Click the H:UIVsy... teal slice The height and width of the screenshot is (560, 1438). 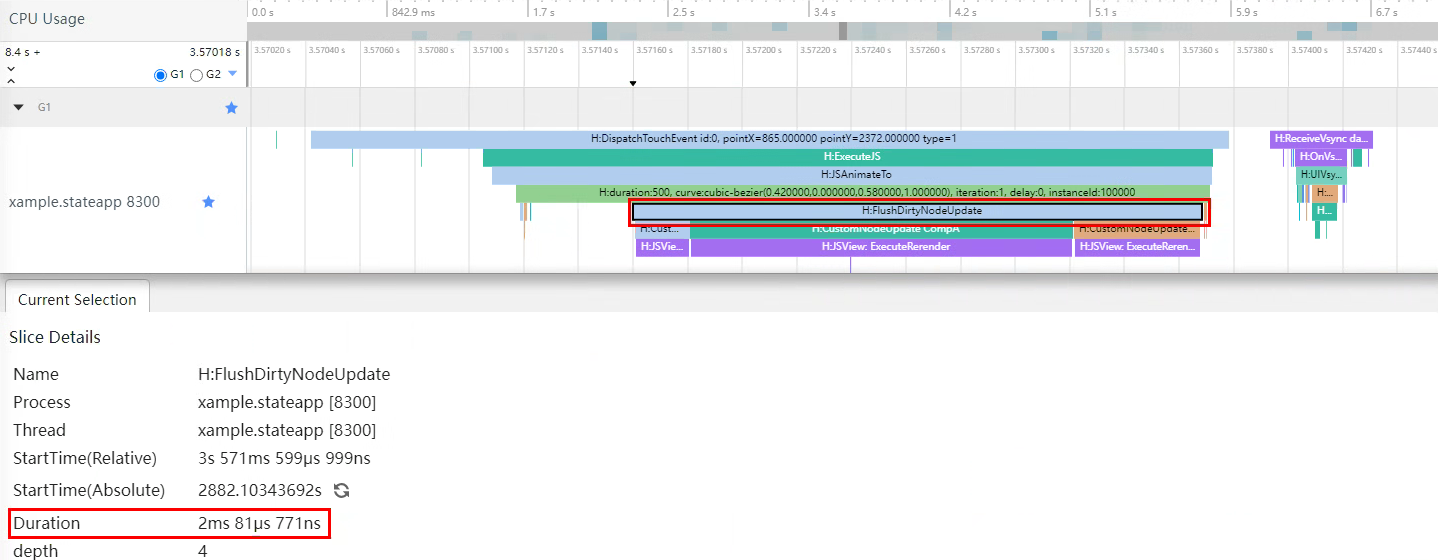click(1321, 175)
